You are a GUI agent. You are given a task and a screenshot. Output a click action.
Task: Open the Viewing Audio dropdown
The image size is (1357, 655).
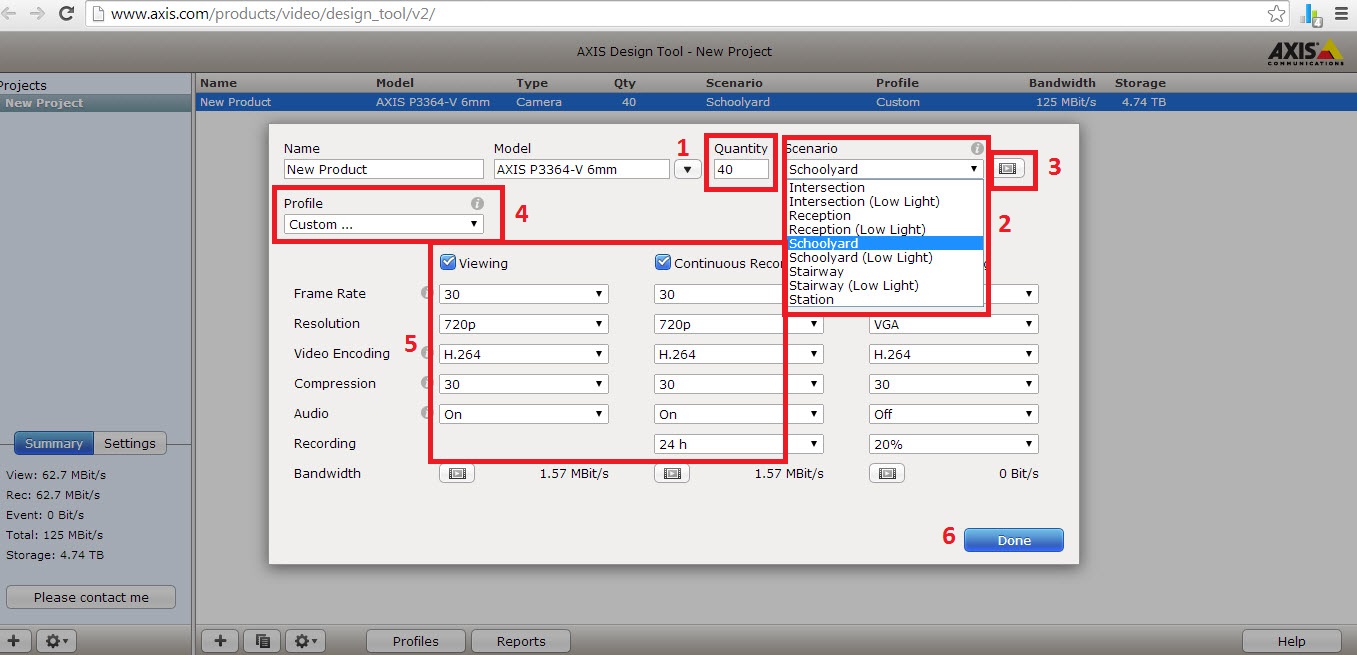(x=524, y=414)
